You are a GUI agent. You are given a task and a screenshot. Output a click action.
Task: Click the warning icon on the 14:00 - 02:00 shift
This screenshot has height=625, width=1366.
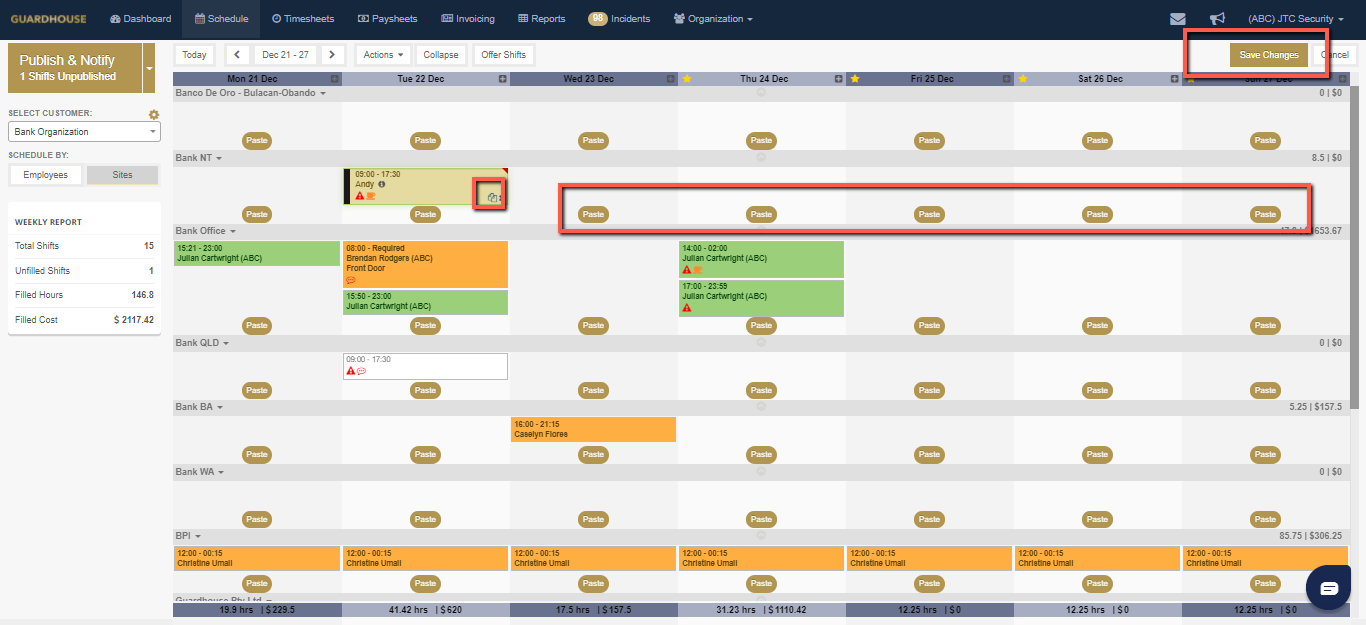(x=687, y=269)
